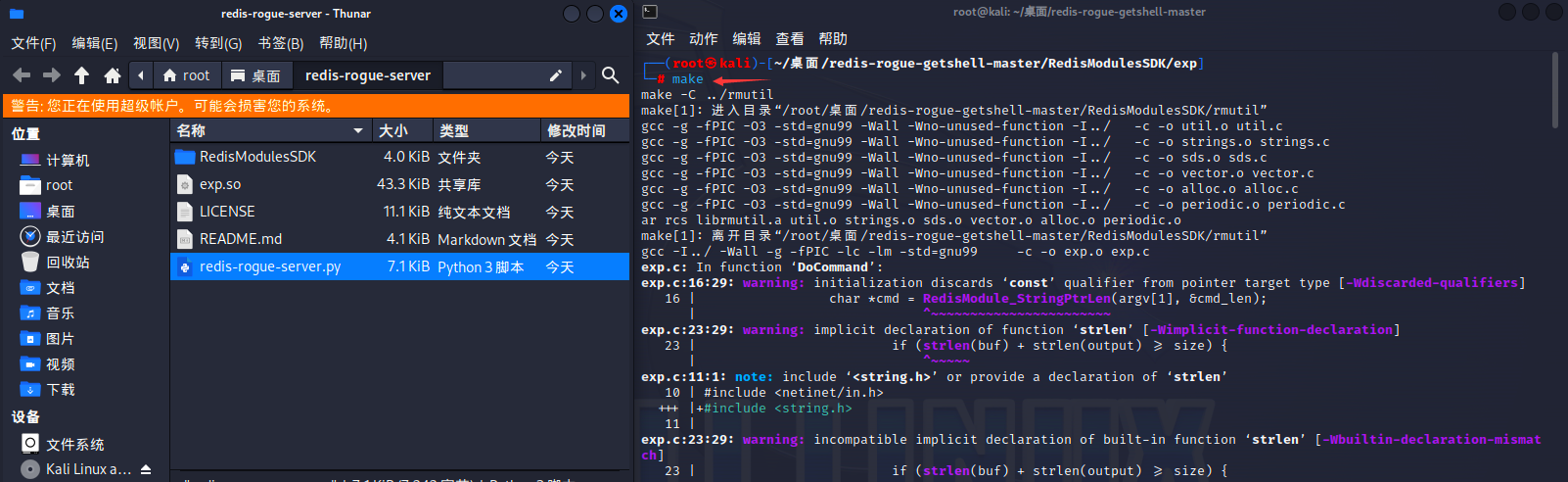1568x482 pixels.
Task: Sort files by 修改时间 column
Action: [576, 130]
